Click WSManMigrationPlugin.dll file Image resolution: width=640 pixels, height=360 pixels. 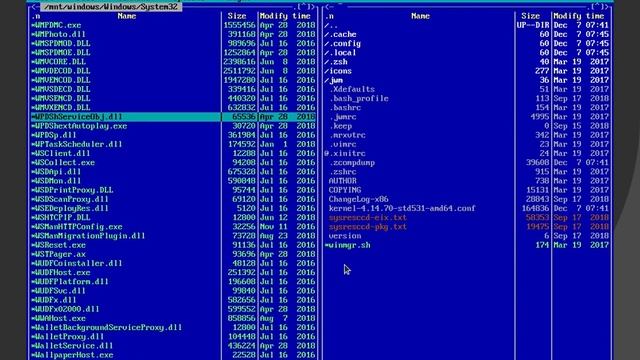coord(173,236)
